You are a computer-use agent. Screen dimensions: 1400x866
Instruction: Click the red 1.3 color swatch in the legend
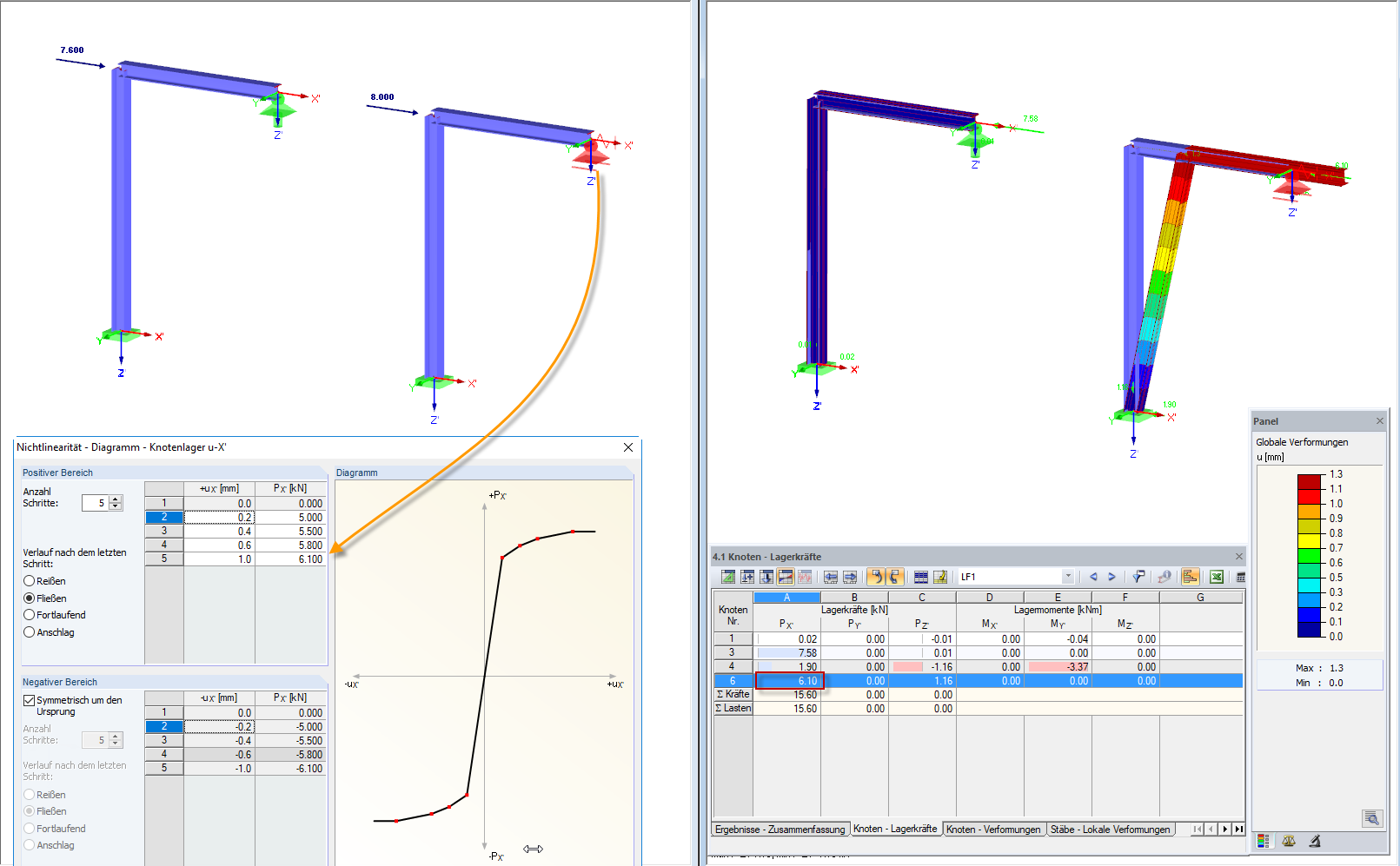pos(1309,481)
